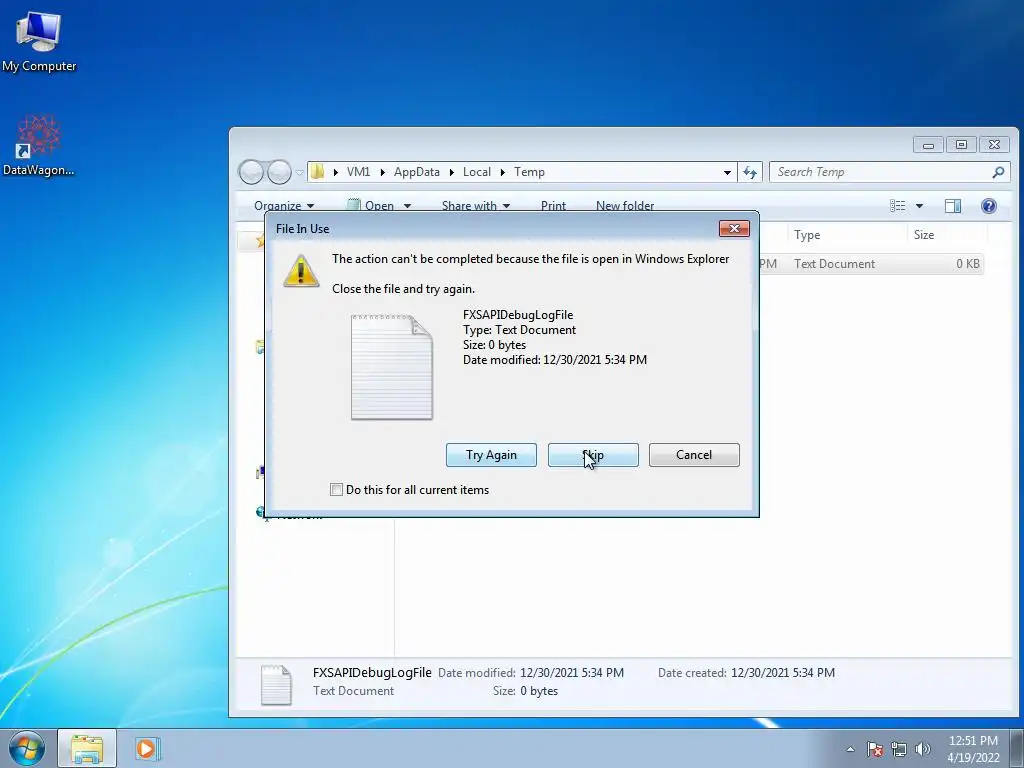Click FXSAPIDebugLogFile name in details pane
This screenshot has width=1024, height=768.
[x=372, y=672]
